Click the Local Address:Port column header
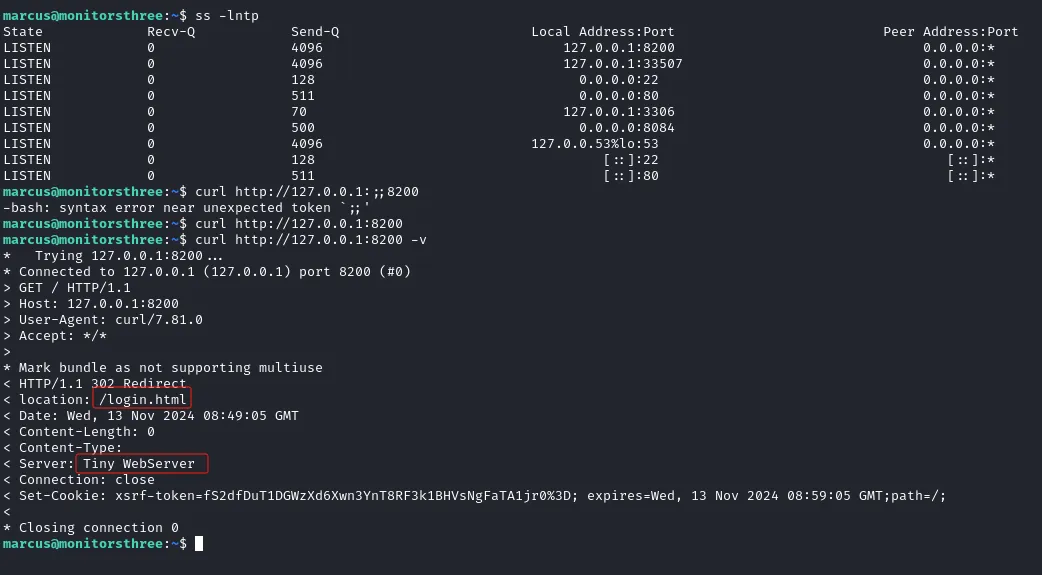 603,32
